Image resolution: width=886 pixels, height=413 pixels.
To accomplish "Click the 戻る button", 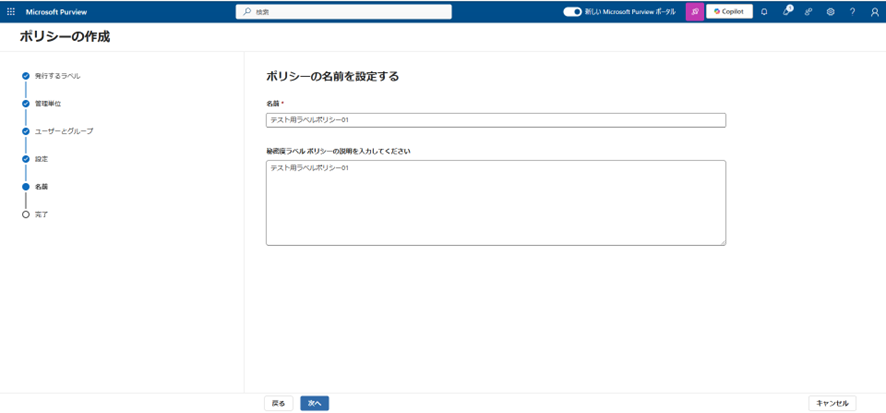I will (x=279, y=403).
